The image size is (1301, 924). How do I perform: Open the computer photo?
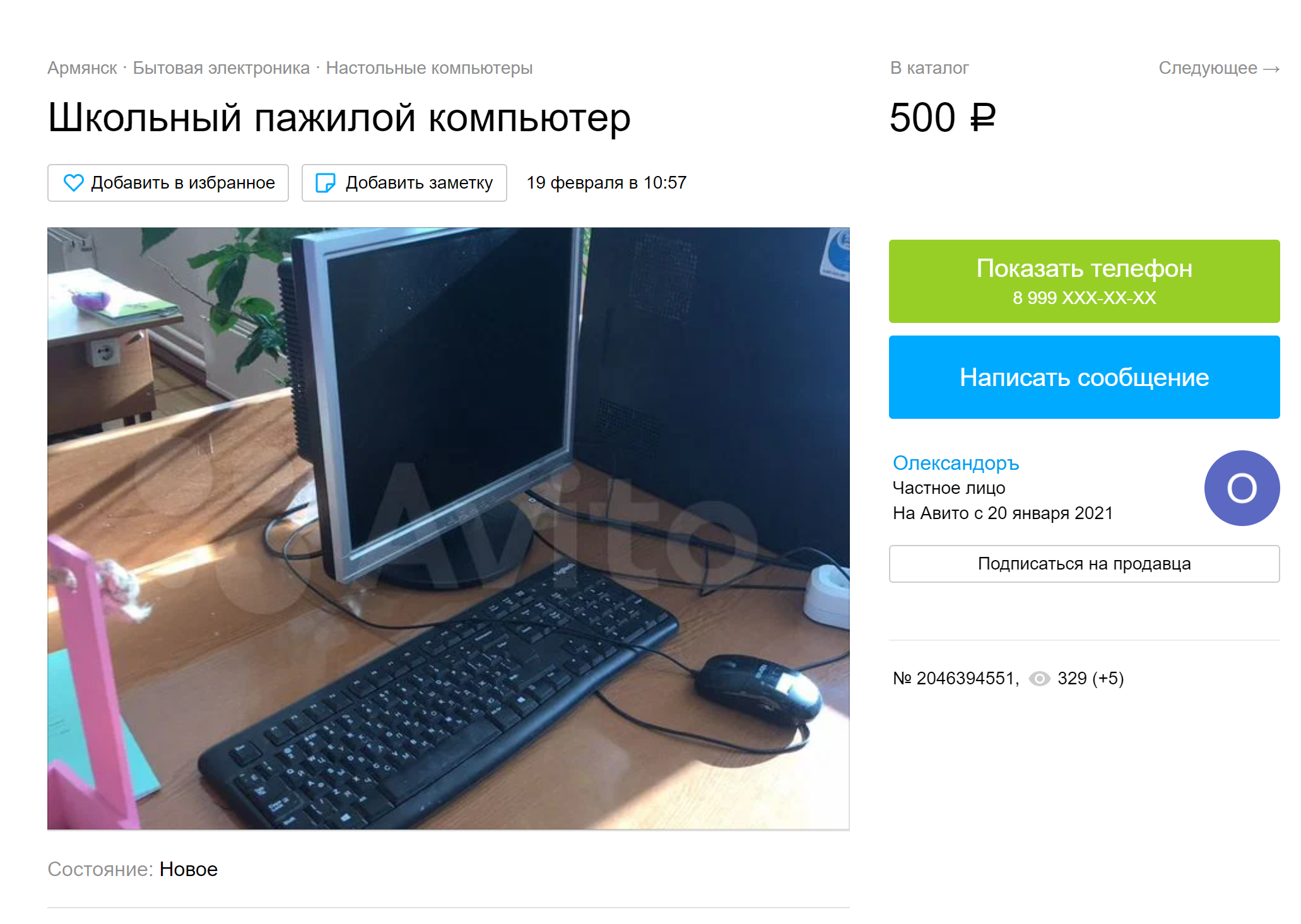448,529
